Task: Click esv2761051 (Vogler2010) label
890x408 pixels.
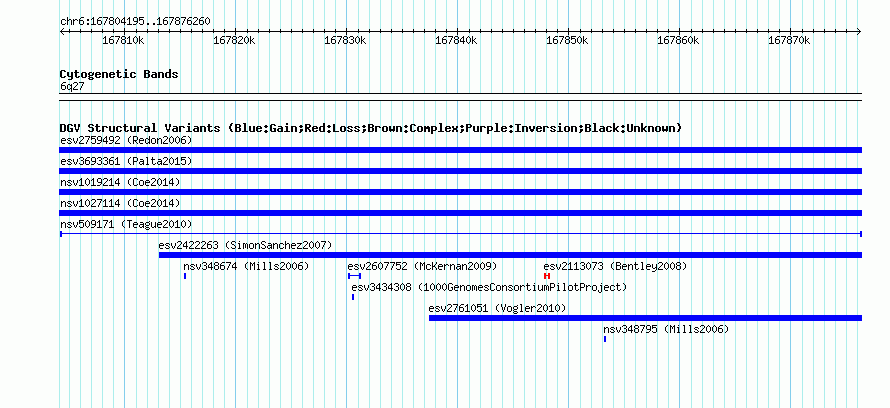Action: pos(497,308)
